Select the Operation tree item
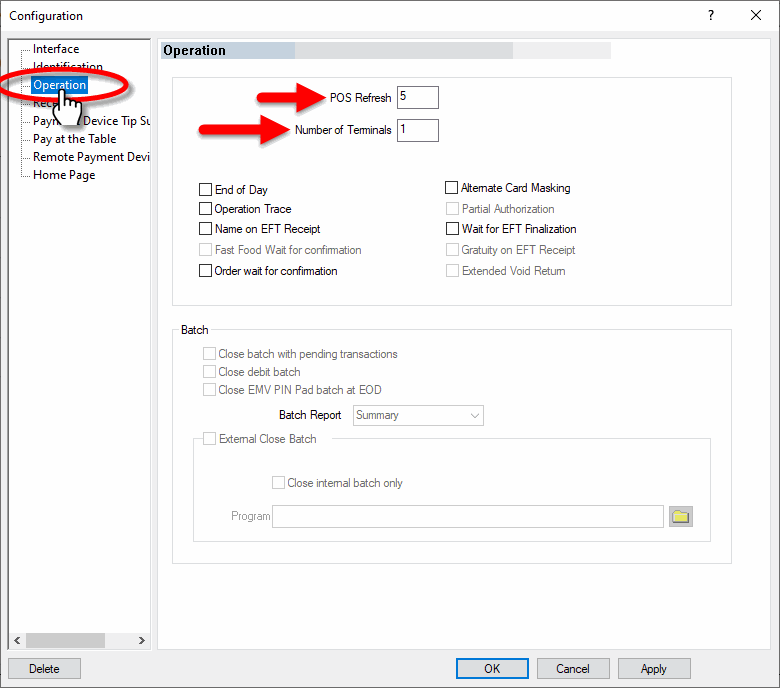The height and width of the screenshot is (688, 780). [59, 85]
